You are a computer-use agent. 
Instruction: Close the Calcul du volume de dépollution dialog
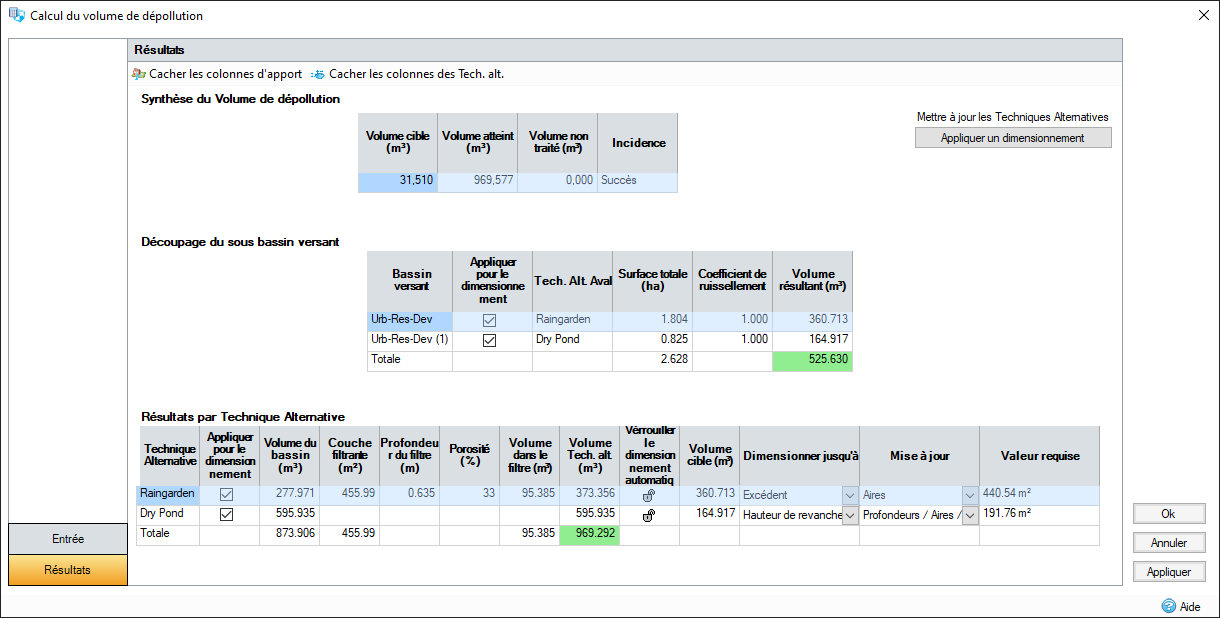tap(1203, 15)
